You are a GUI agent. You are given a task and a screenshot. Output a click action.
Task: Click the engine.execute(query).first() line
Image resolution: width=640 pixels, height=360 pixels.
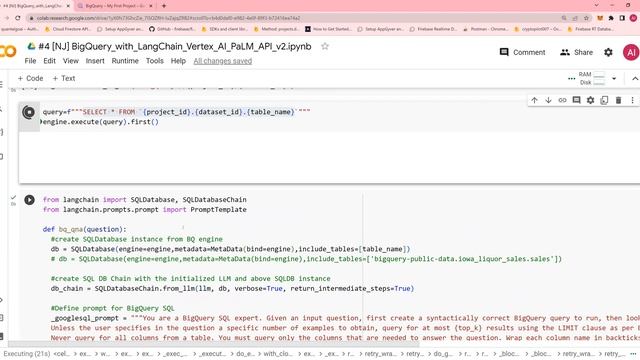coord(100,122)
